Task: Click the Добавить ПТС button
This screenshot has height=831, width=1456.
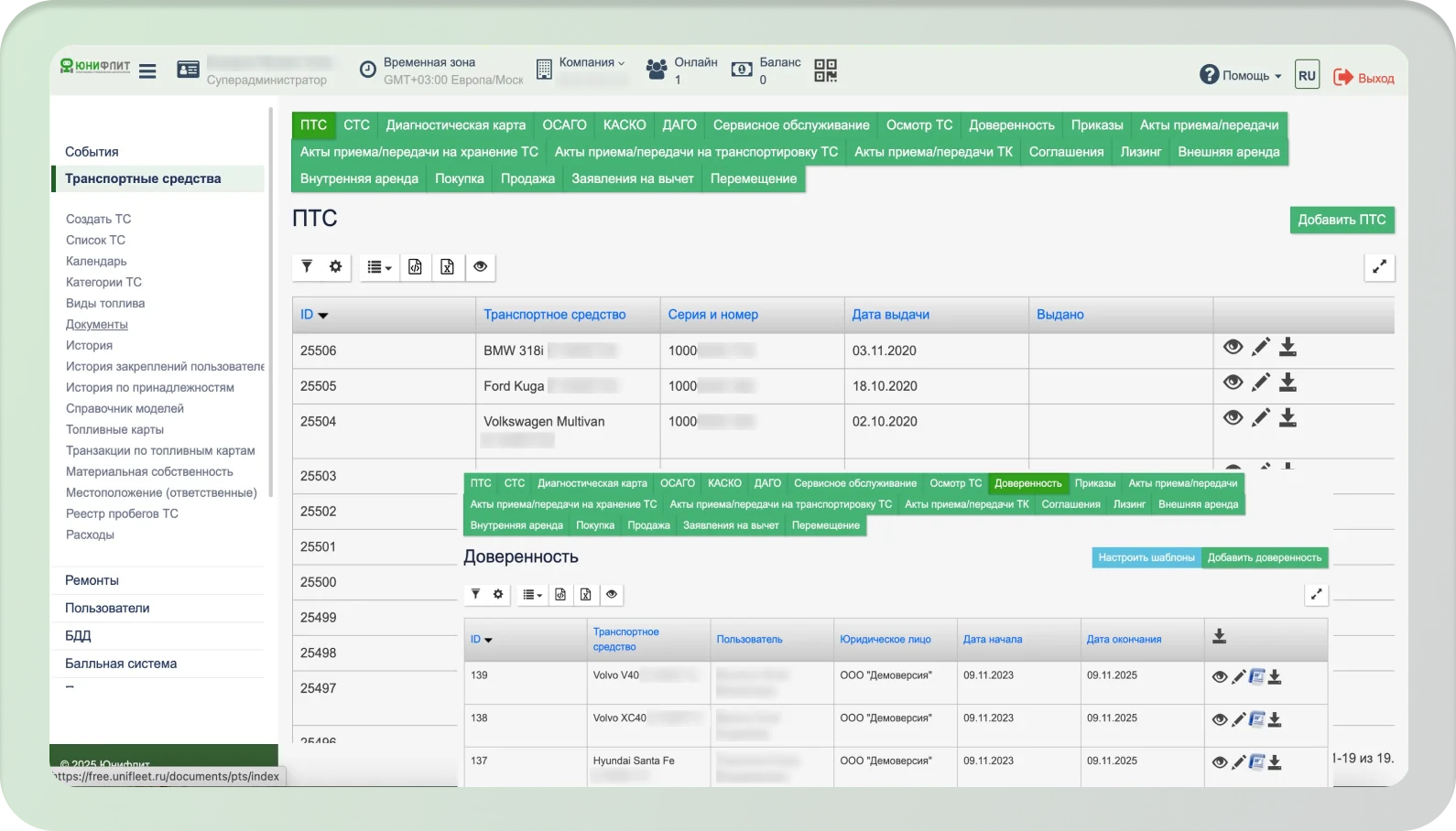Action: [x=1342, y=220]
